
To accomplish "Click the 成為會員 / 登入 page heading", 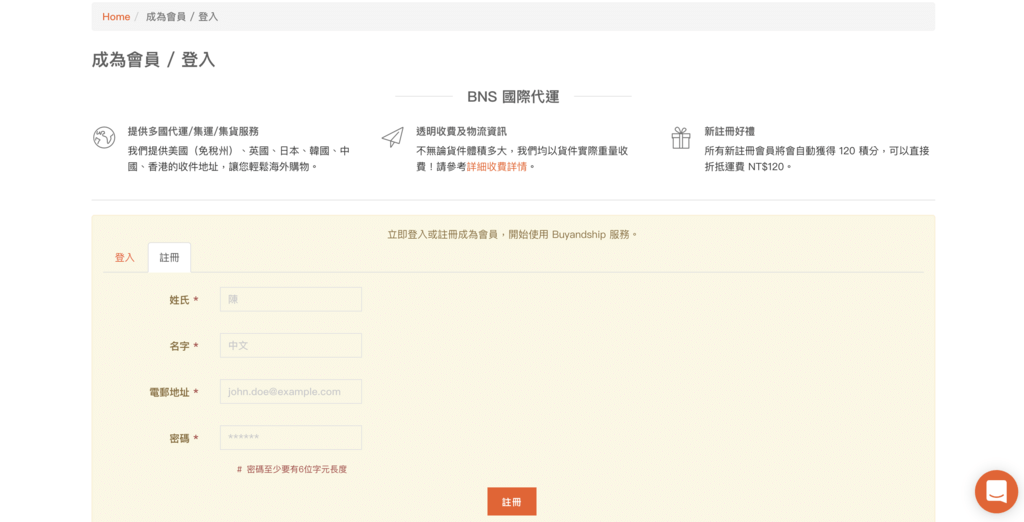I will tap(153, 60).
